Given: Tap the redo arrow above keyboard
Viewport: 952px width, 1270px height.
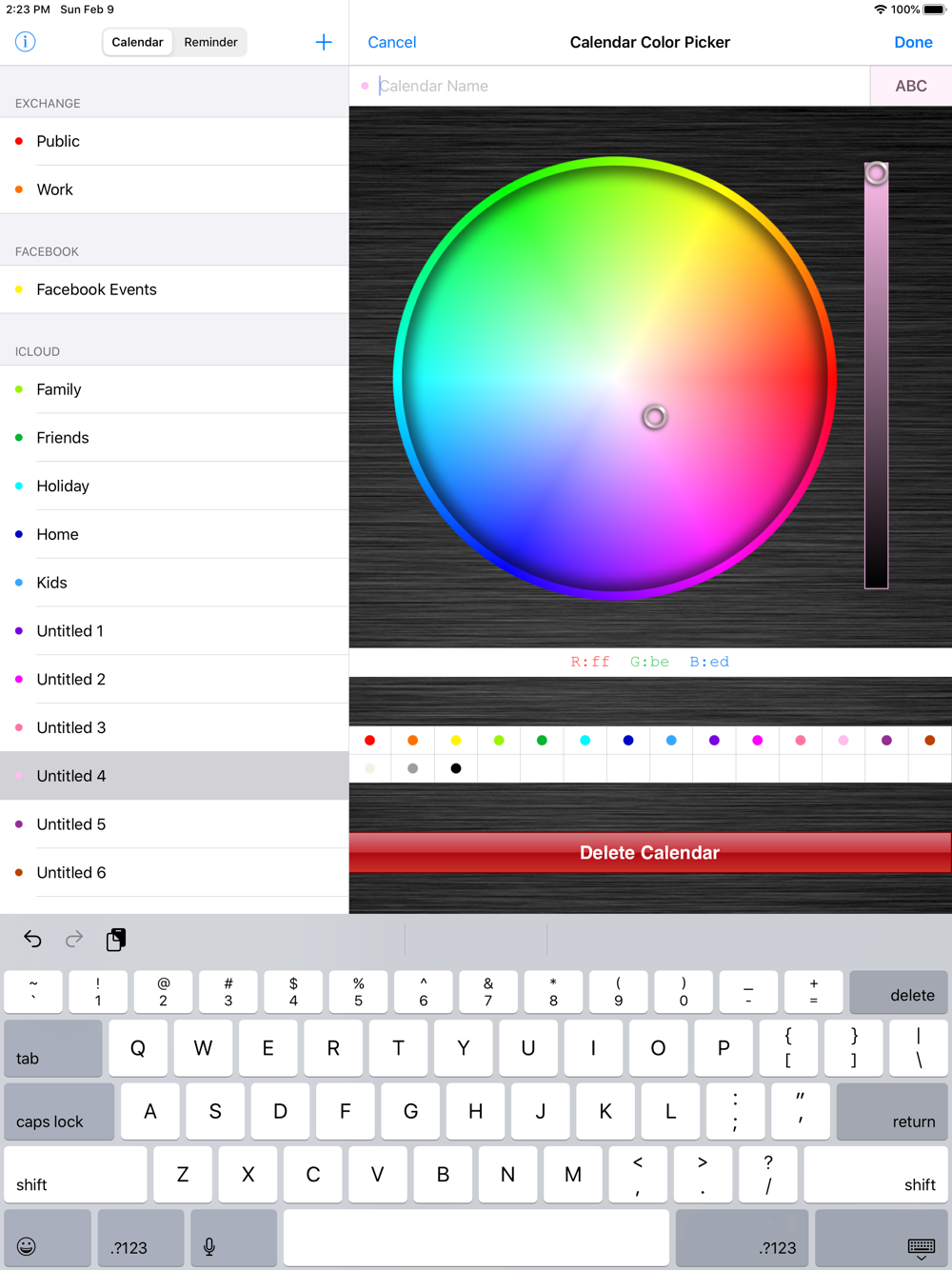Looking at the screenshot, I should pos(74,940).
